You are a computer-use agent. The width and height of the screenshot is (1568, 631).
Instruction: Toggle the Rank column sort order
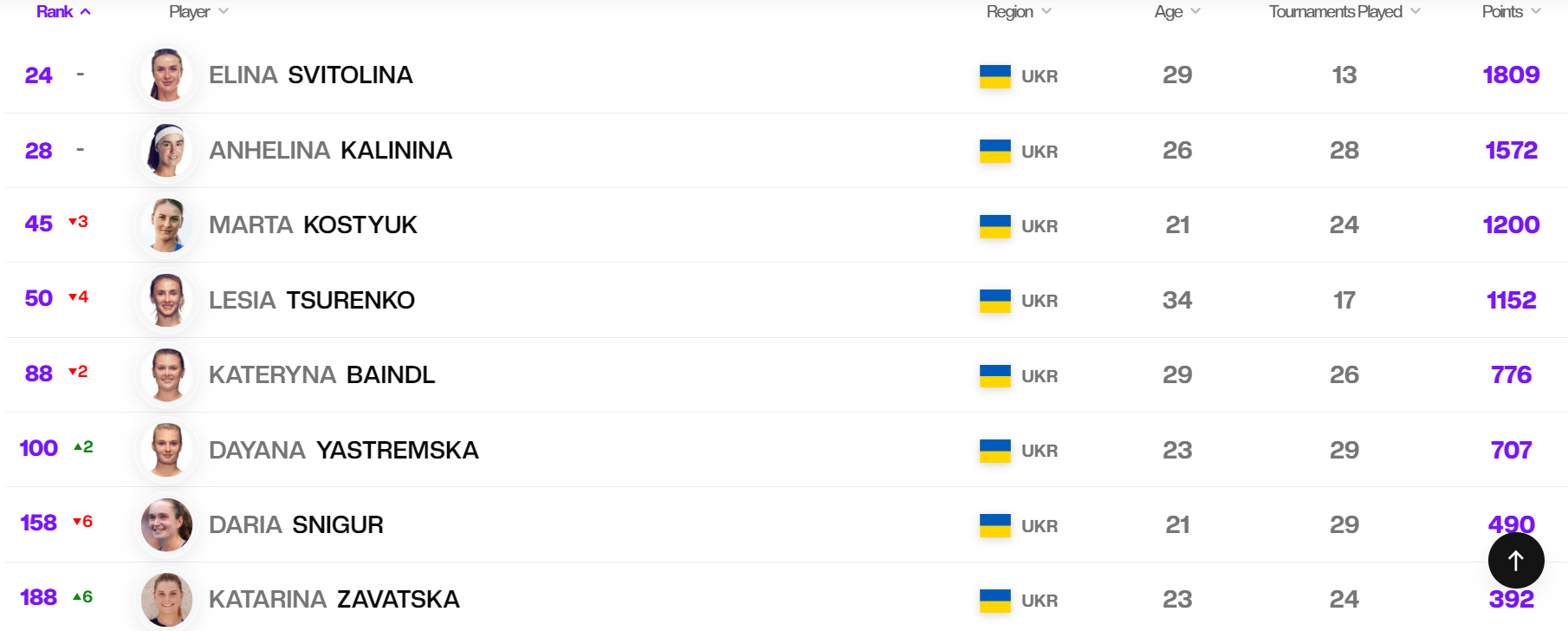click(85, 11)
